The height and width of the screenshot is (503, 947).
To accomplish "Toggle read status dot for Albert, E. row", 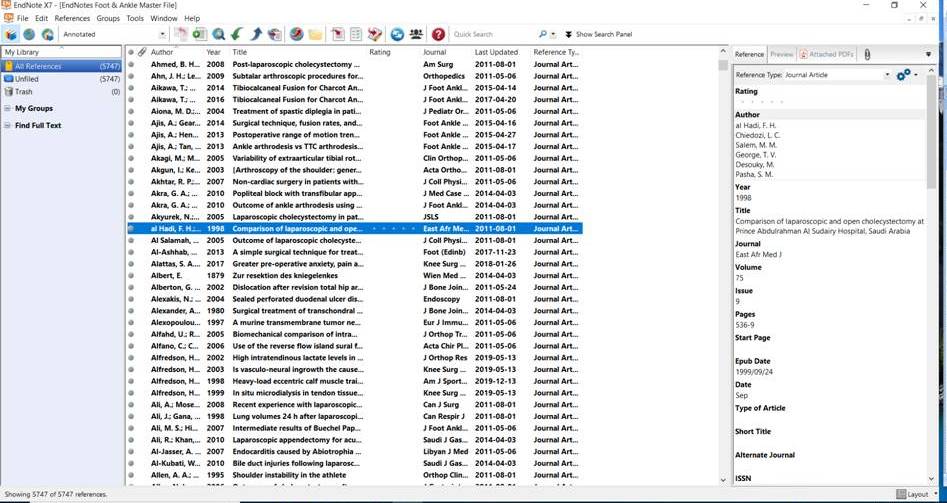I will point(131,275).
